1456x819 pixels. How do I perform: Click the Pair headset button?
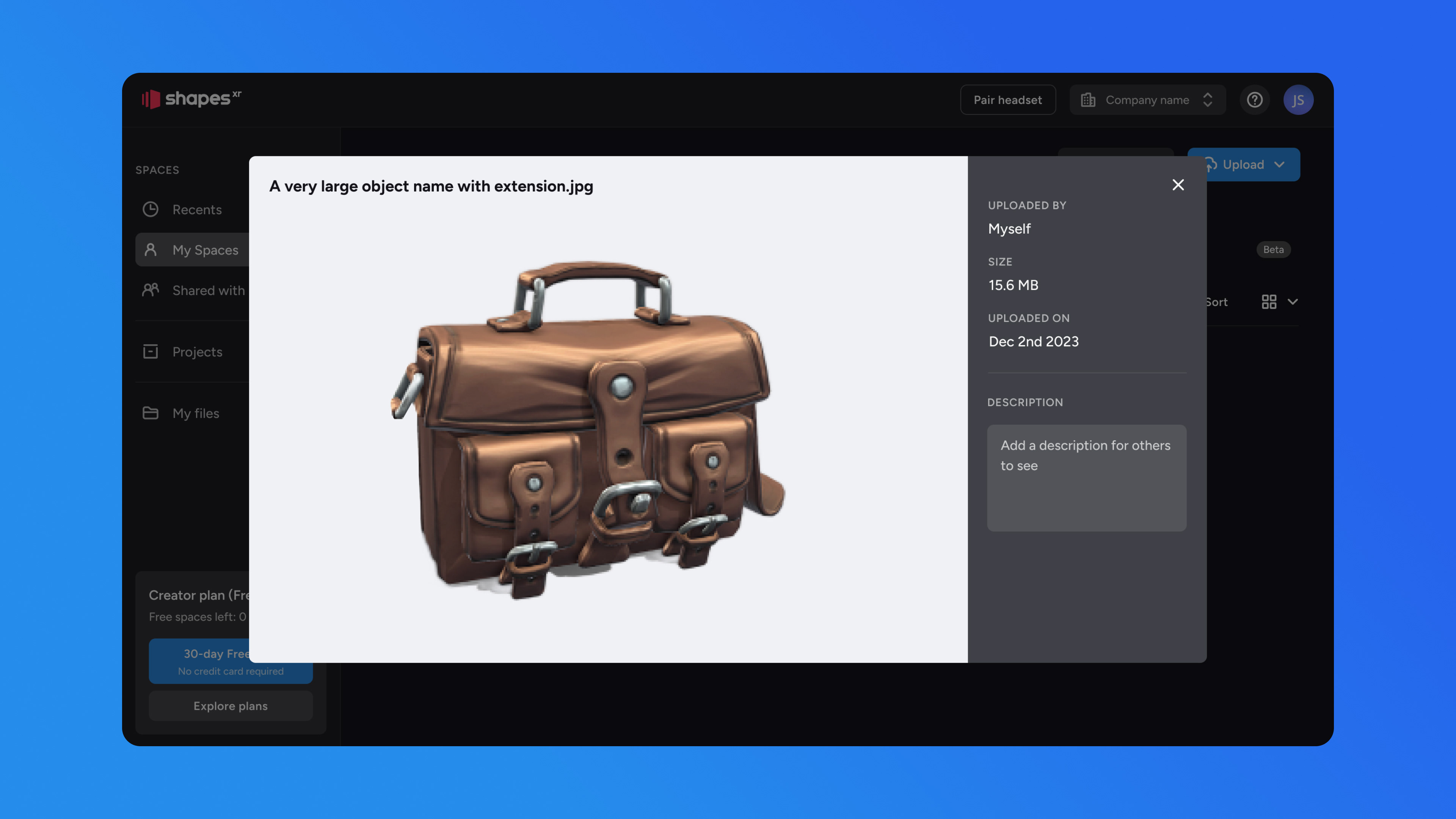[1007, 100]
